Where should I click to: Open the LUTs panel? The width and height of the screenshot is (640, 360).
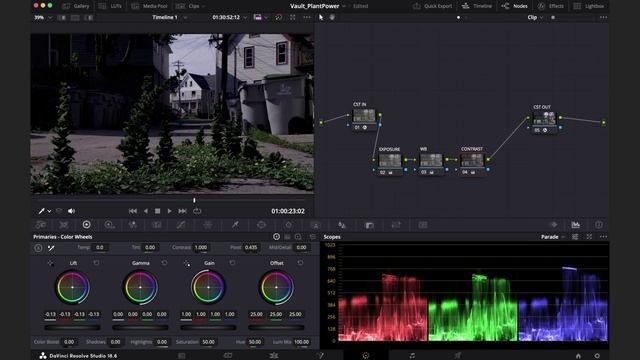110,6
